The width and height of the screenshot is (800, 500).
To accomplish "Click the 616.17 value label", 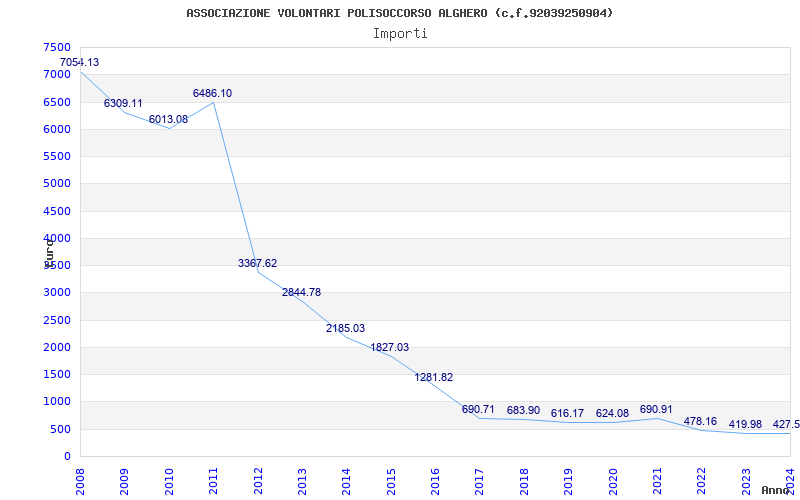I will [567, 413].
